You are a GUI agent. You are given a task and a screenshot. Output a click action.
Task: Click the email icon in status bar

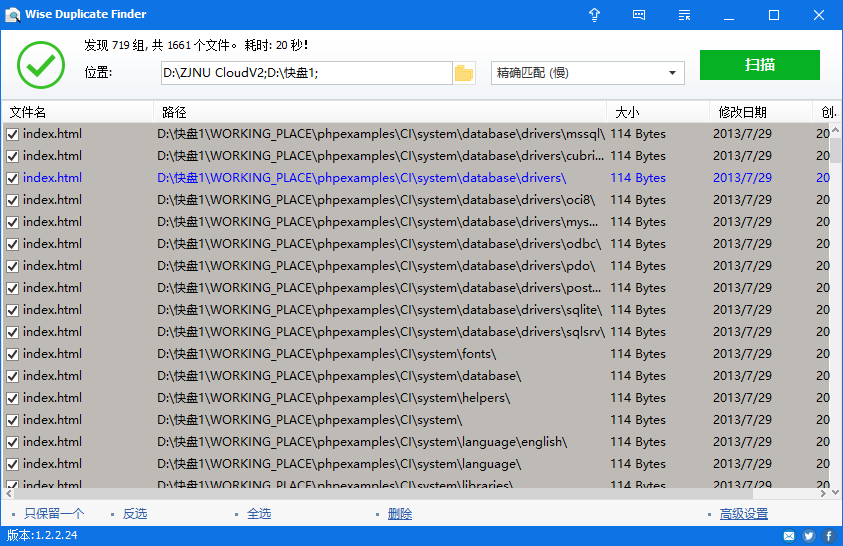tap(789, 535)
